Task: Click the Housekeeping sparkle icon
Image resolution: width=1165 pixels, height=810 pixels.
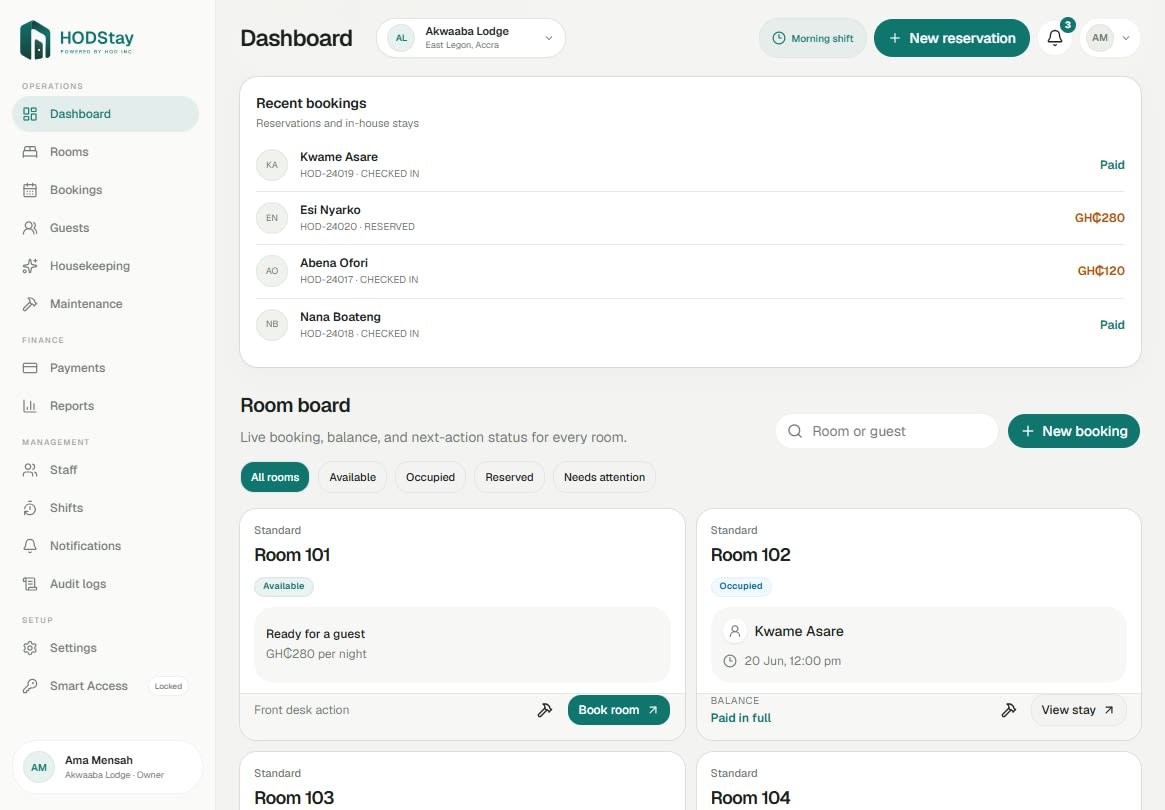Action: click(30, 266)
